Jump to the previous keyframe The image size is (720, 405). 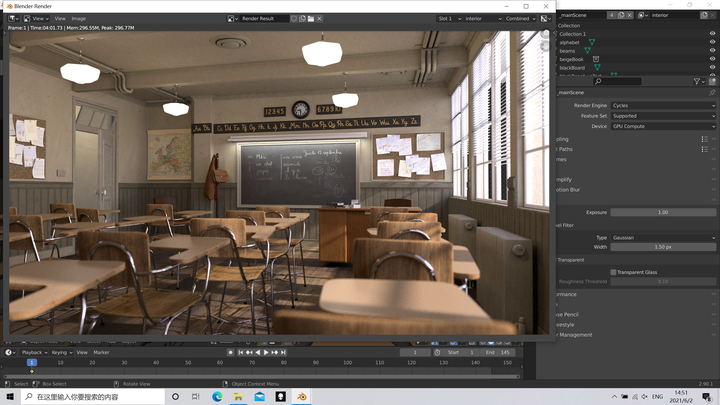249,353
